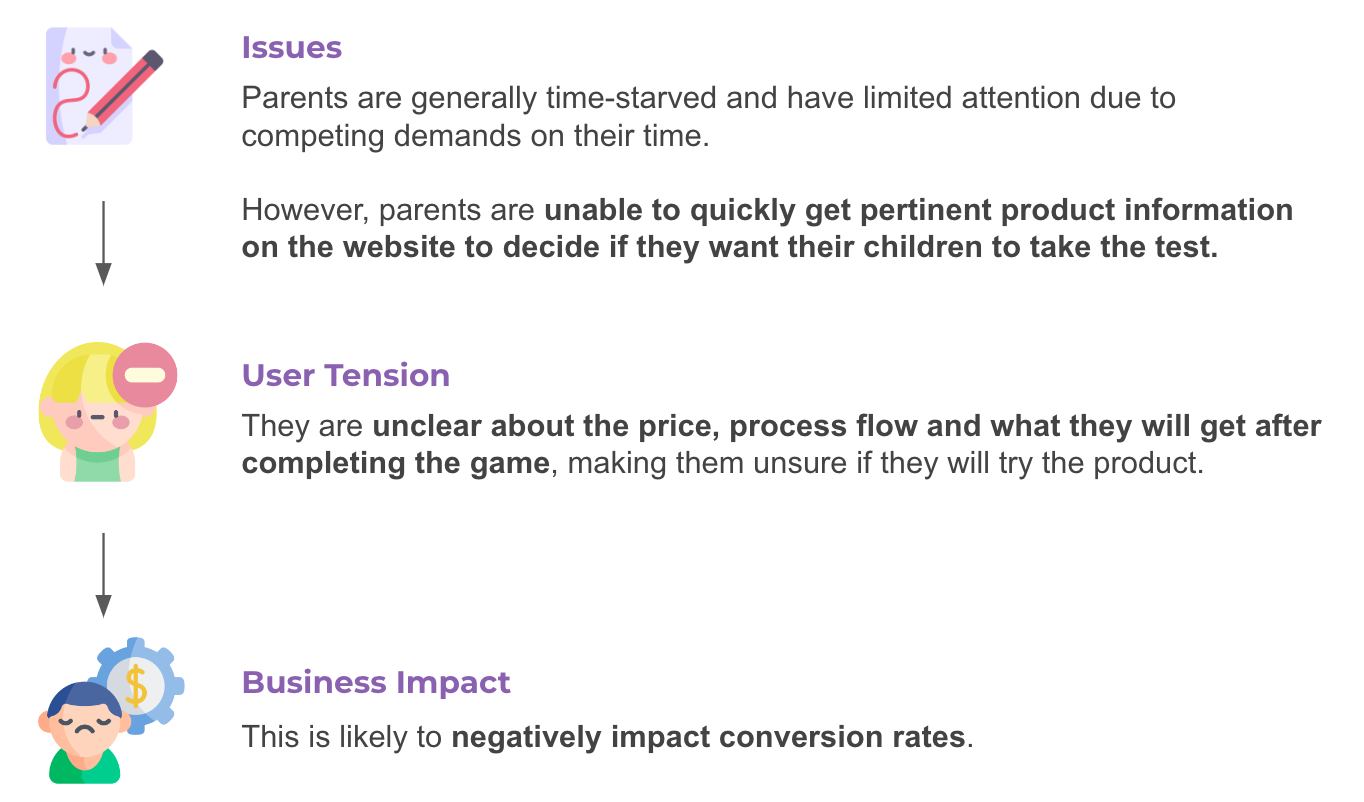Image resolution: width=1364 pixels, height=802 pixels.
Task: Click the "This is likely to" text
Action: 342,738
